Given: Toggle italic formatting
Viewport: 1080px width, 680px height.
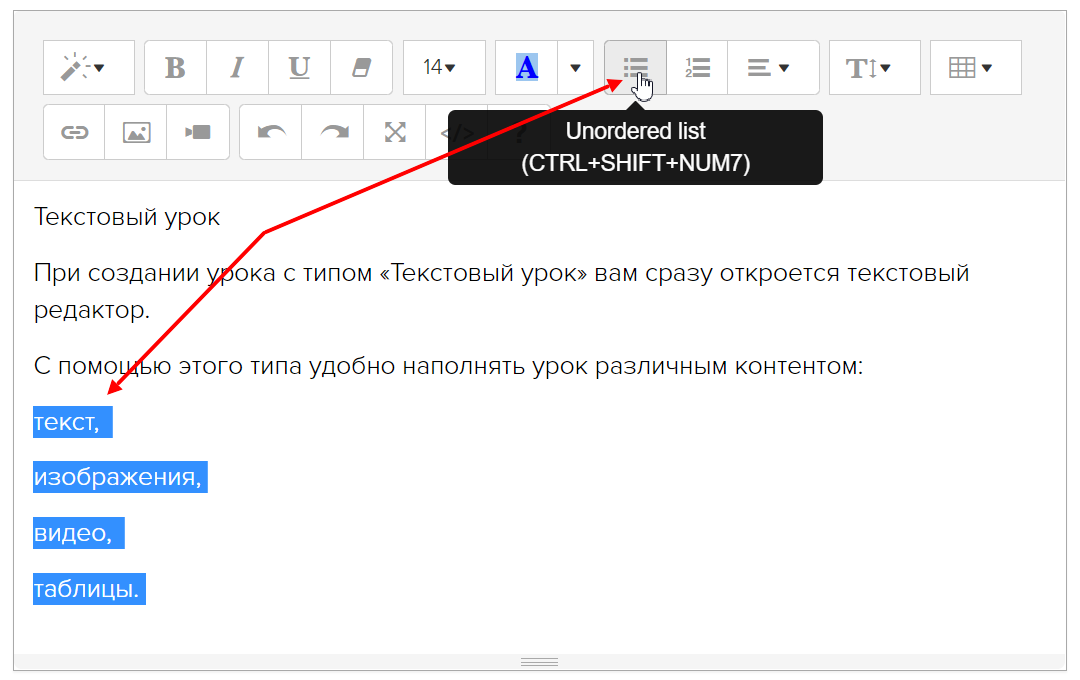Looking at the screenshot, I should [x=237, y=68].
